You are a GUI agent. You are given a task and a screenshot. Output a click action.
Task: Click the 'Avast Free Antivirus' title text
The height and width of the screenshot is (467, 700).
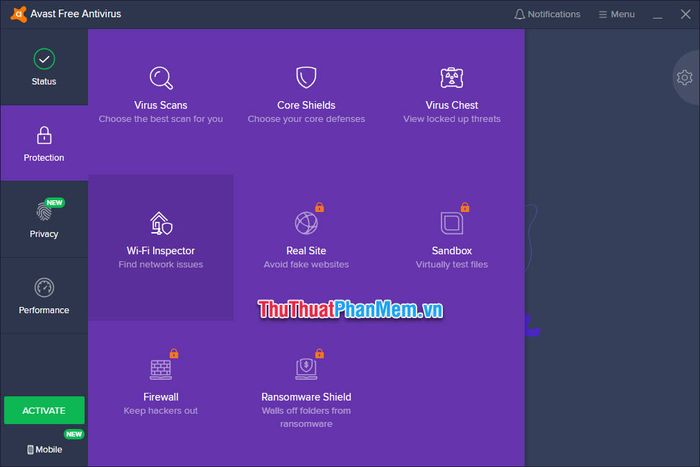(x=76, y=14)
